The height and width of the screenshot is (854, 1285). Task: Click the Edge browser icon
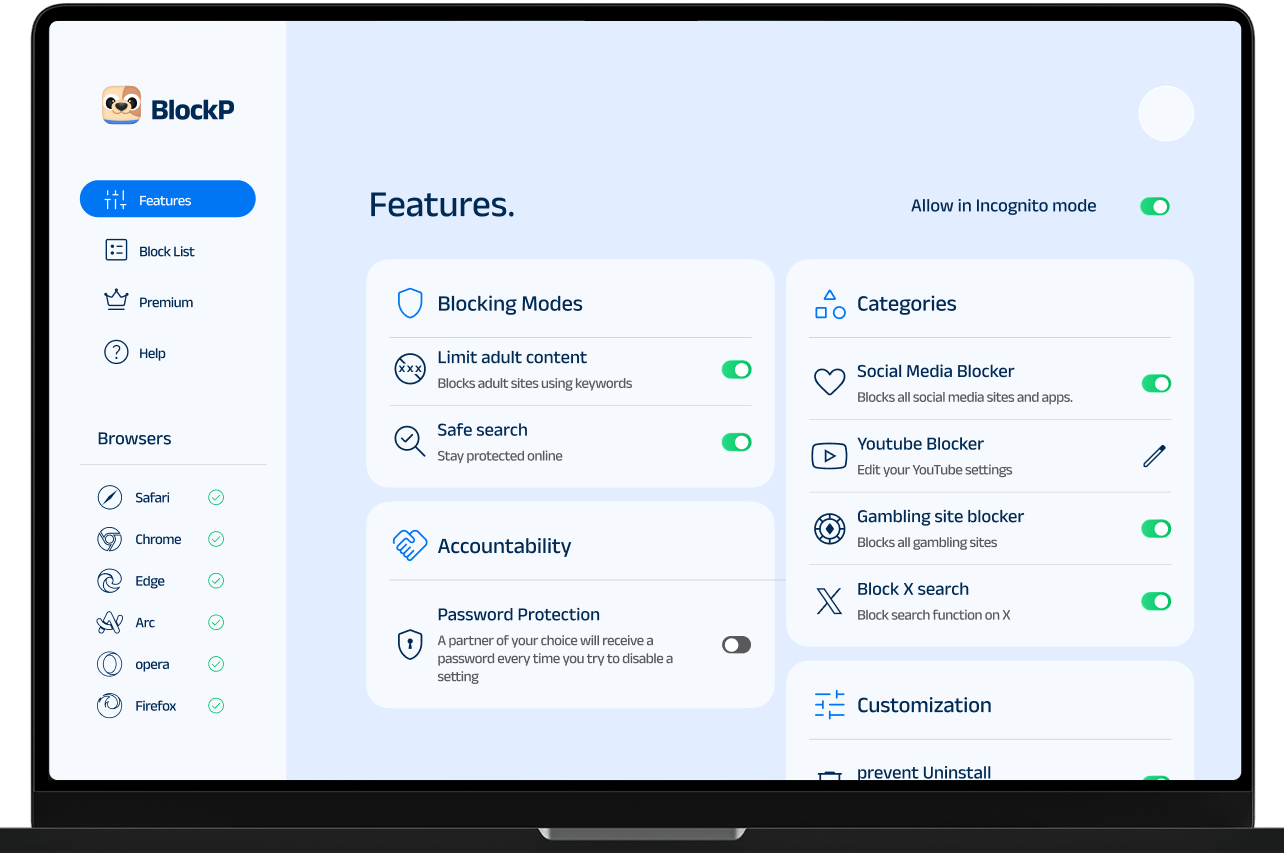coord(109,581)
